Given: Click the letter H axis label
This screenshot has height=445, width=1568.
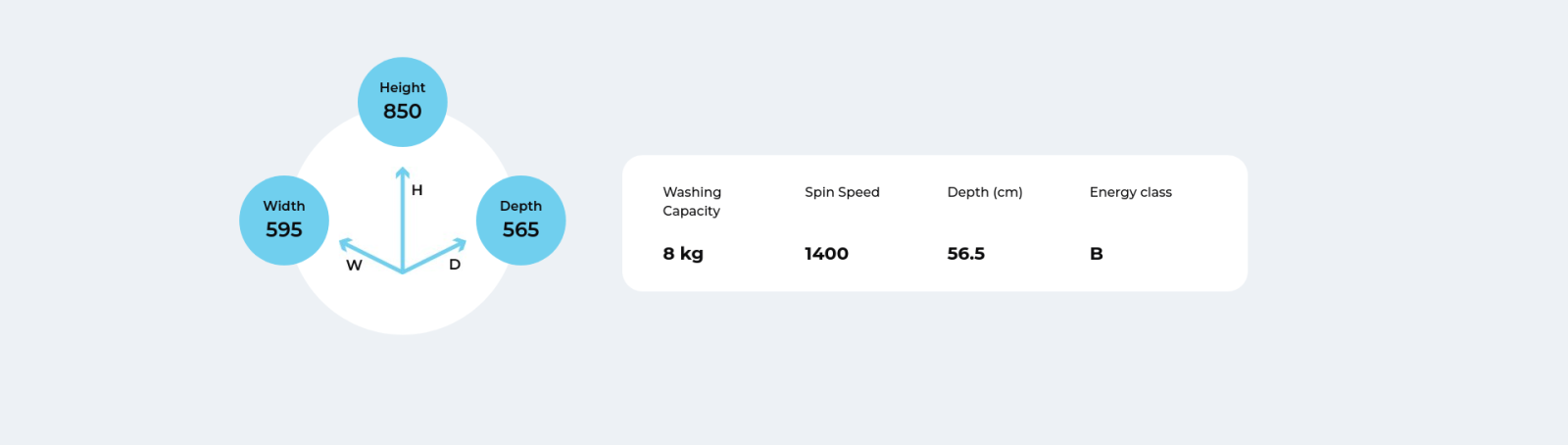Looking at the screenshot, I should pyautogui.click(x=417, y=190).
